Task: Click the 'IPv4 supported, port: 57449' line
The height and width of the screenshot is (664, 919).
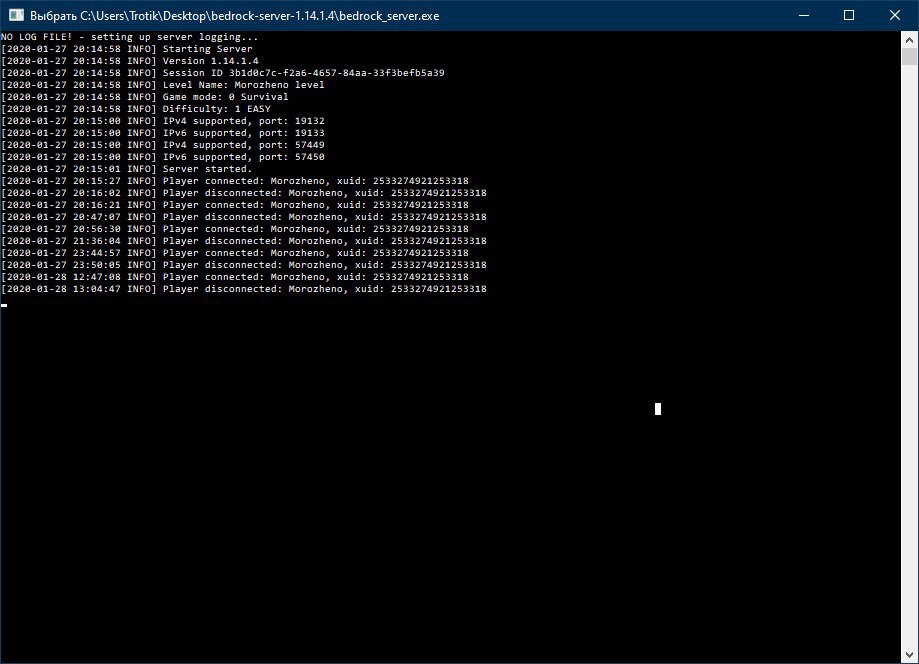Action: pyautogui.click(x=162, y=145)
